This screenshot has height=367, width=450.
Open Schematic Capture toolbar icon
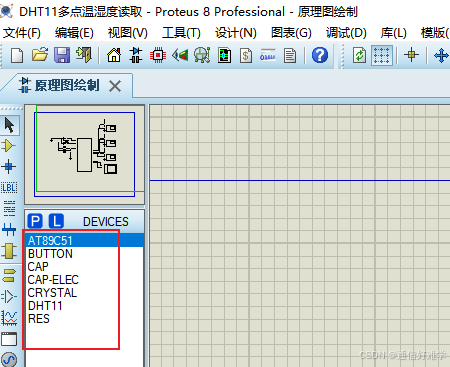(136, 55)
